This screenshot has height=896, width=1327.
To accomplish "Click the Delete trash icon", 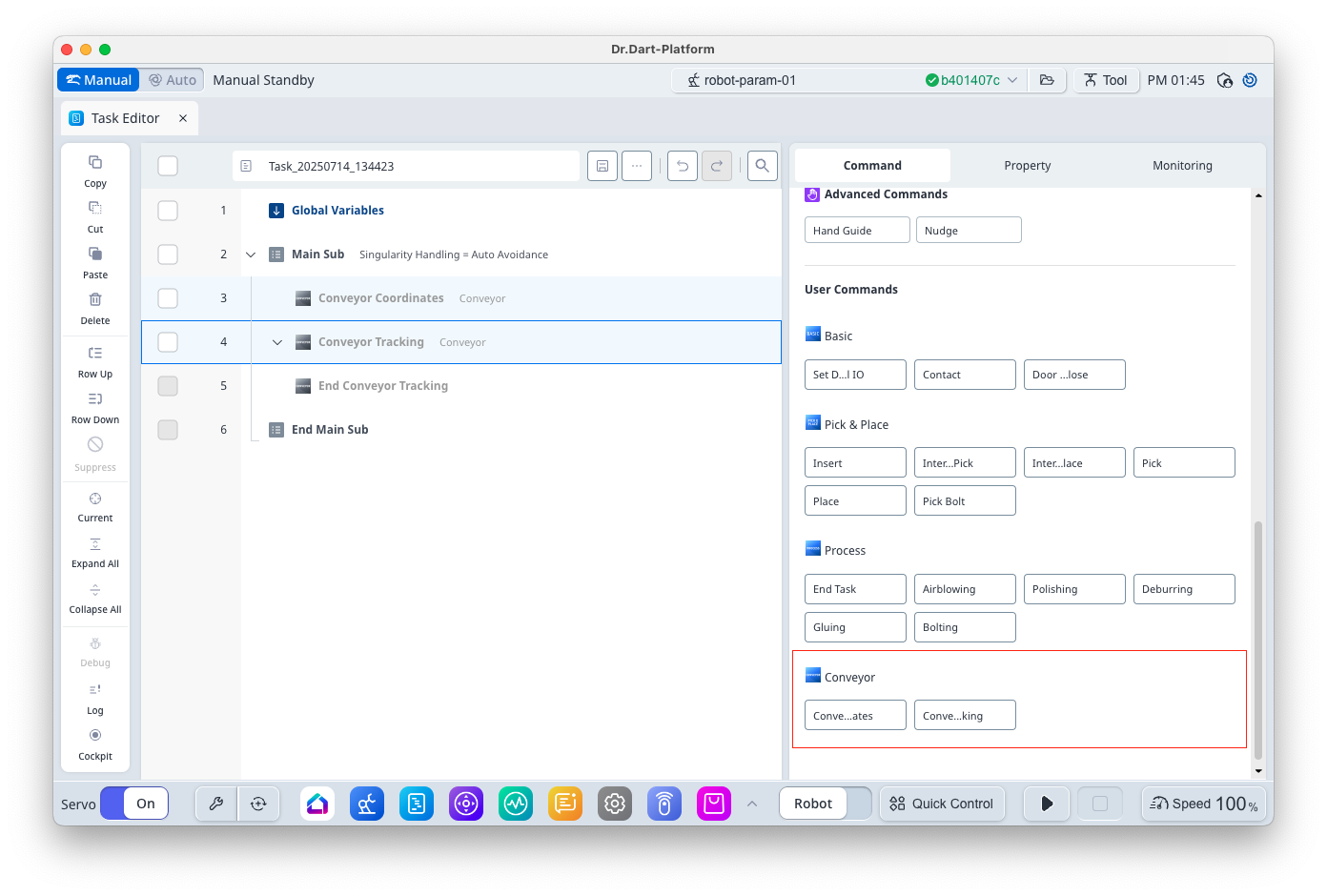I will pos(95,300).
